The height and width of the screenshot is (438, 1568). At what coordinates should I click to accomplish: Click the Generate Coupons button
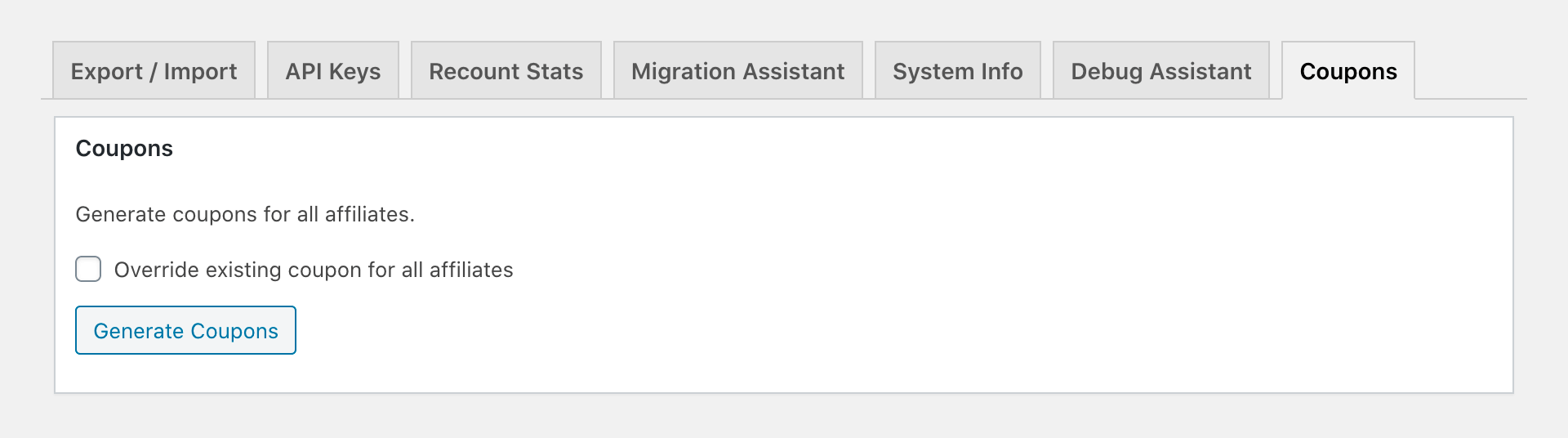coord(185,330)
